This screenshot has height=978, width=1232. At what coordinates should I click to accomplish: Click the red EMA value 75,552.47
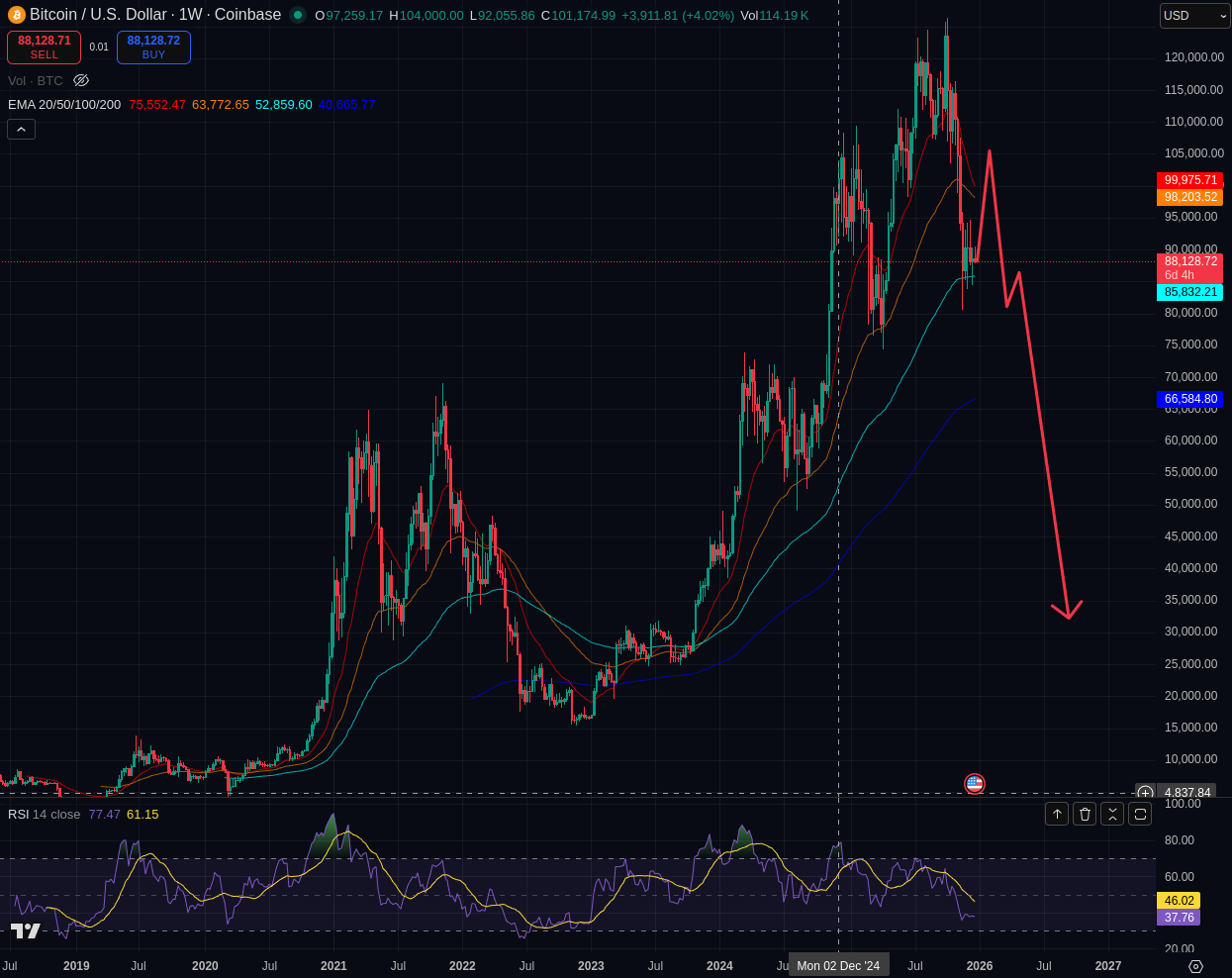click(157, 104)
